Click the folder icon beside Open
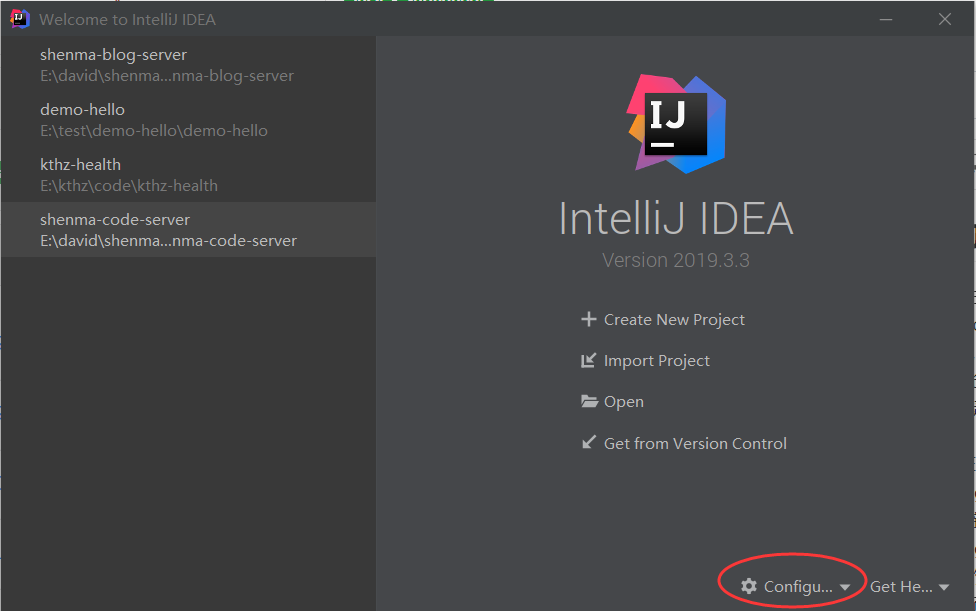The image size is (976, 611). pos(589,401)
